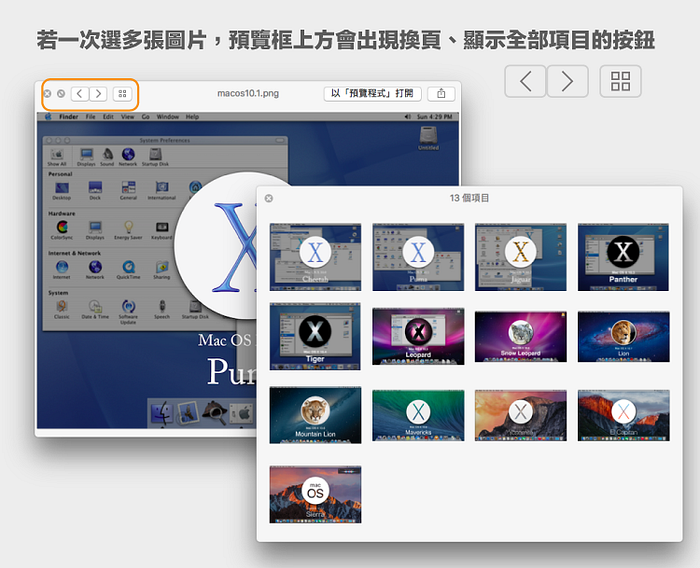Screen dimensions: 700x568
Task: Click the Untitled disk icon on desktop
Action: point(428,138)
